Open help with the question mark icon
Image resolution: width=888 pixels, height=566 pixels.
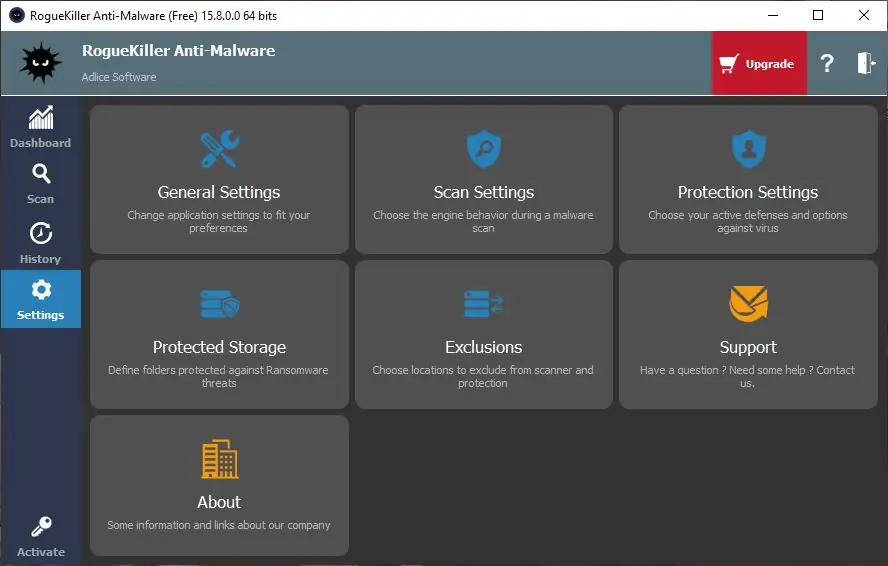[827, 63]
